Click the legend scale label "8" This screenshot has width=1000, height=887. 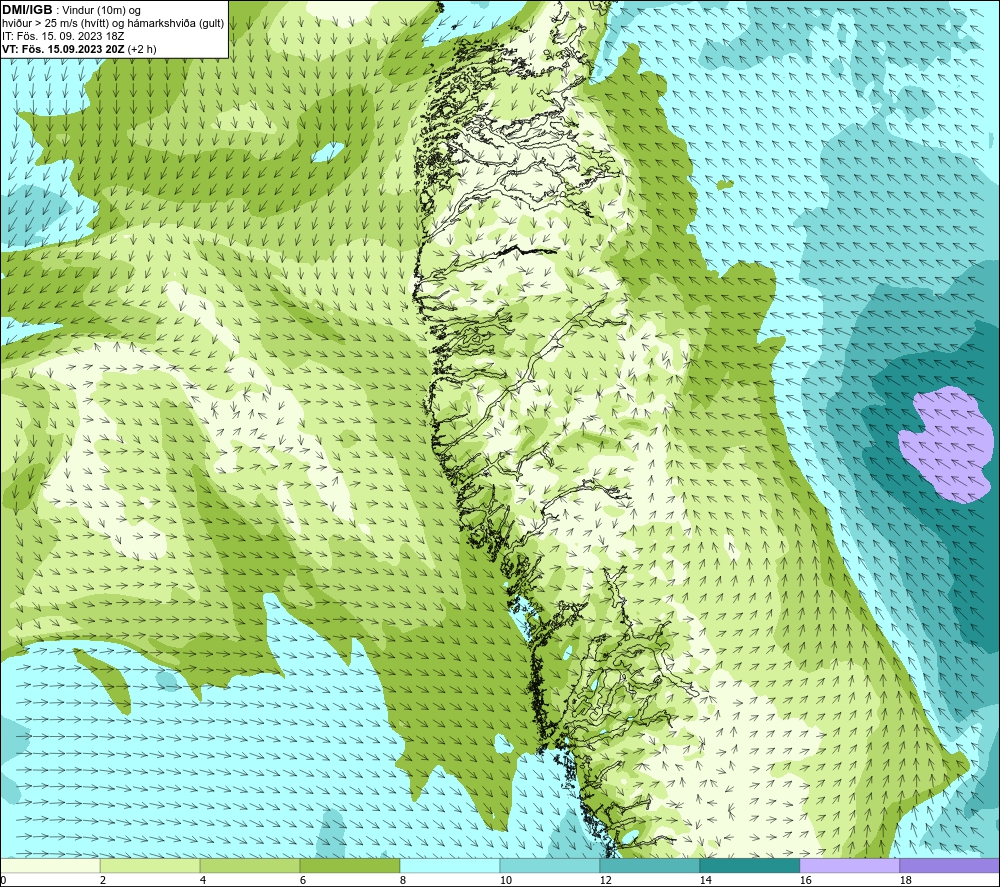click(x=403, y=880)
